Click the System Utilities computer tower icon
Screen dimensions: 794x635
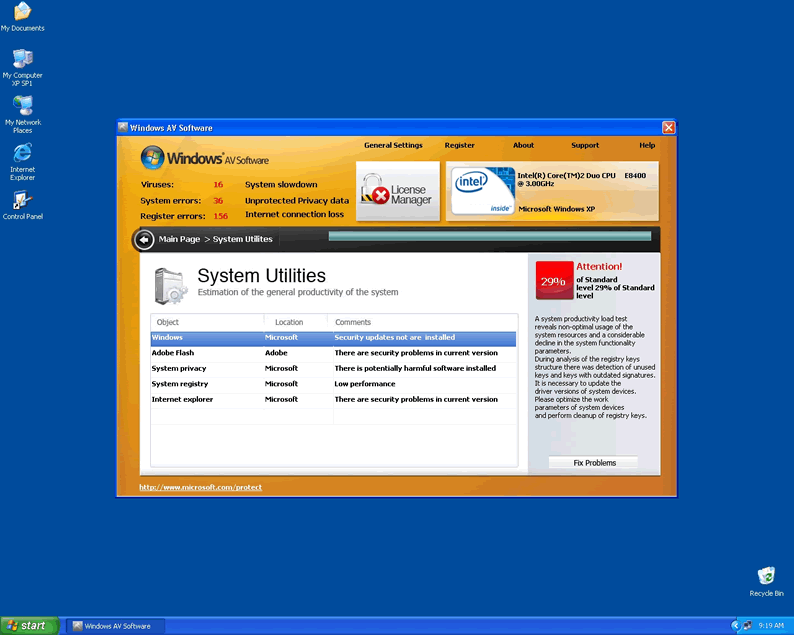(170, 285)
